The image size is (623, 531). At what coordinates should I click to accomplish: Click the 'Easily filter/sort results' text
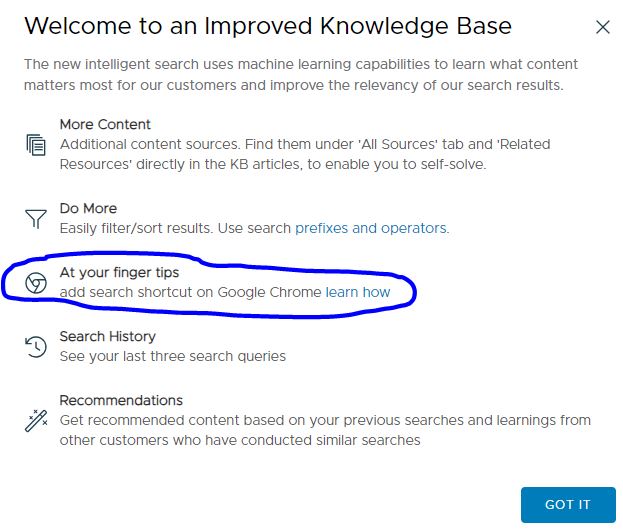pyautogui.click(x=137, y=228)
